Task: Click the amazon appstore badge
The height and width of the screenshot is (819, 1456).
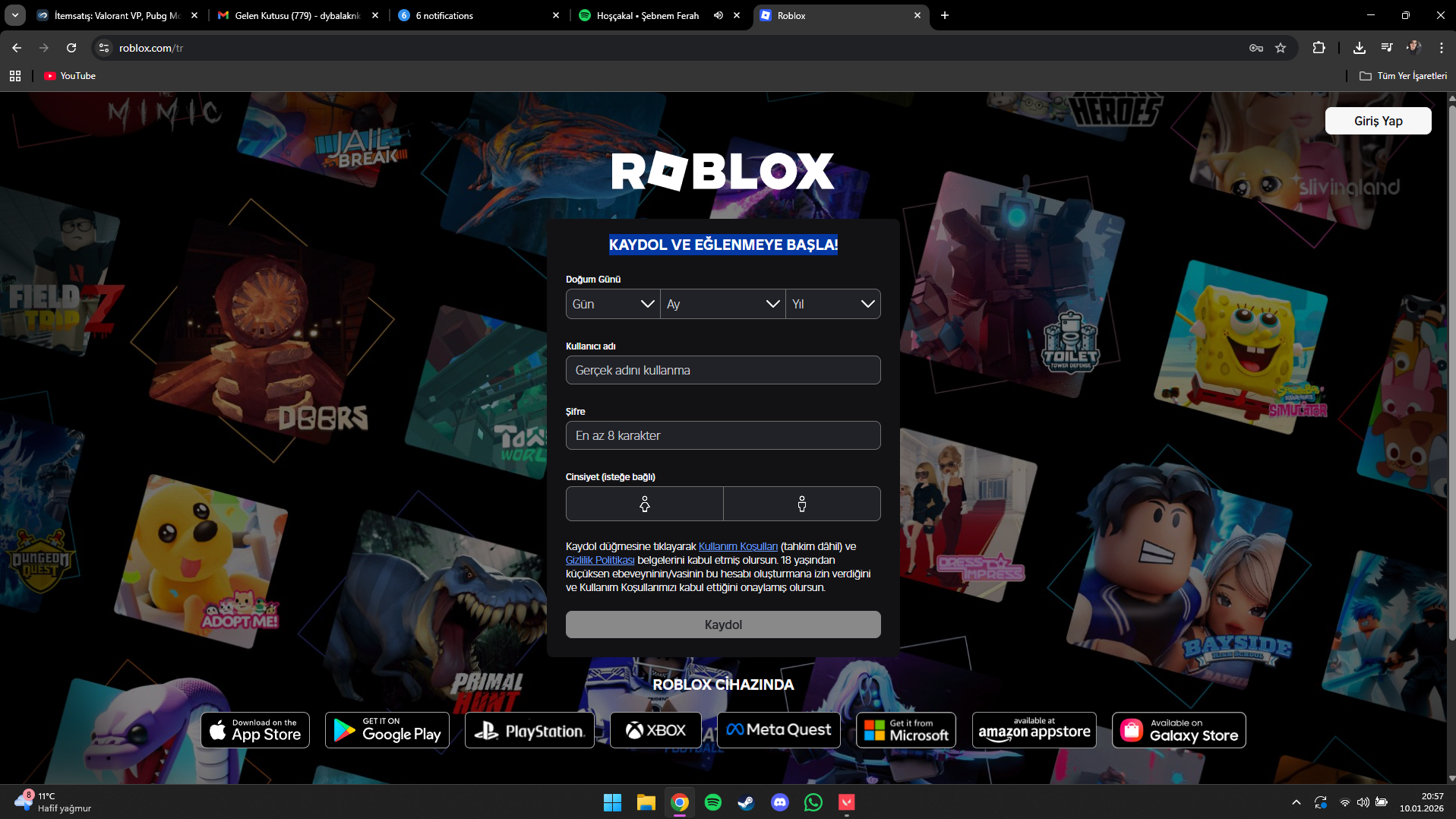Action: tap(1034, 730)
